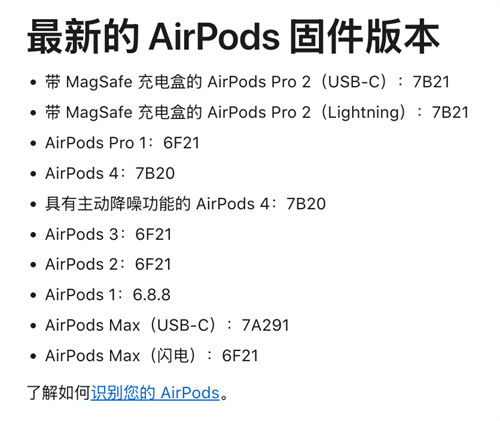Click the 6.8.8 version number
The image size is (500, 421).
coord(152,295)
